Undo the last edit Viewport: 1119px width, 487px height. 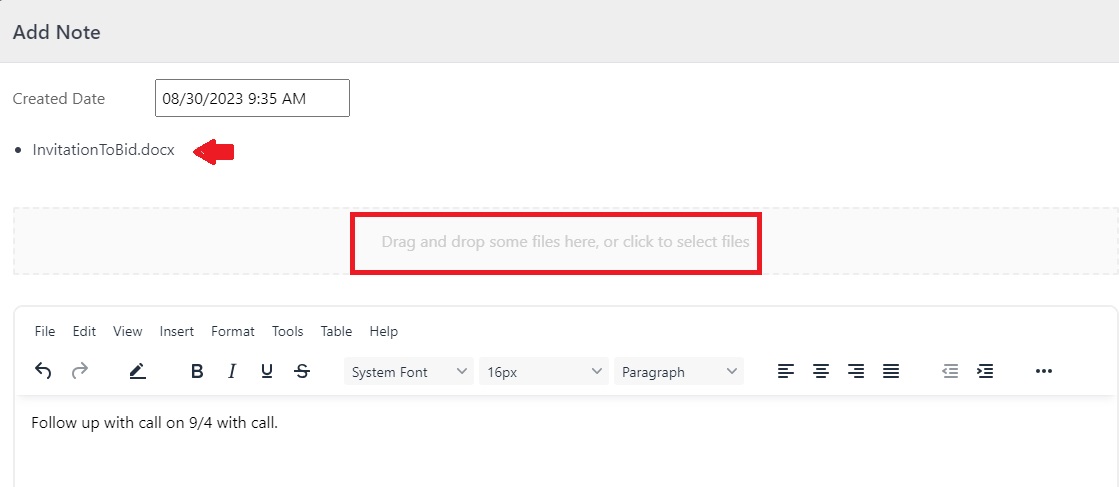coord(44,371)
